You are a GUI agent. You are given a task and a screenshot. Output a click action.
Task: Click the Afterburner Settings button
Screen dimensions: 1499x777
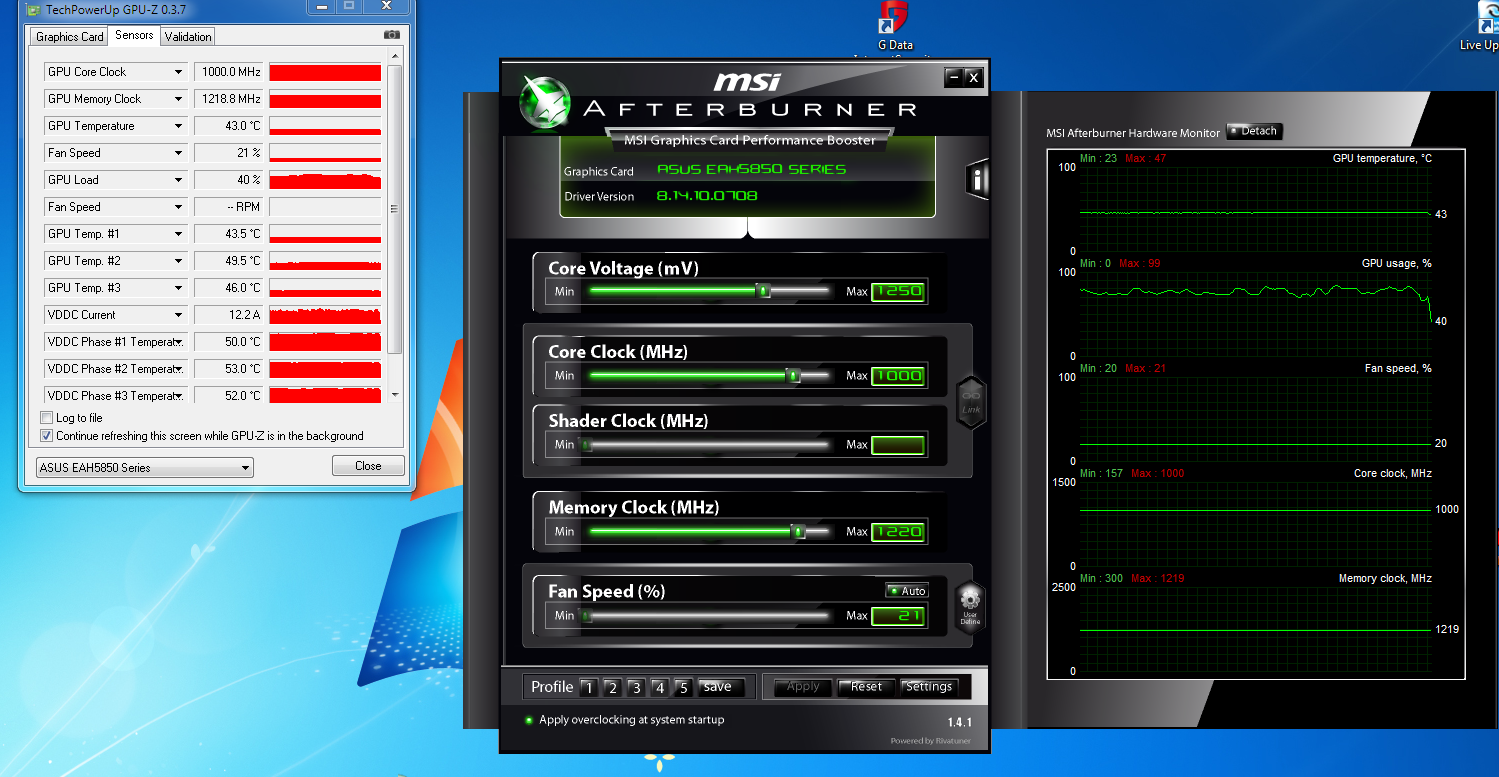[929, 687]
